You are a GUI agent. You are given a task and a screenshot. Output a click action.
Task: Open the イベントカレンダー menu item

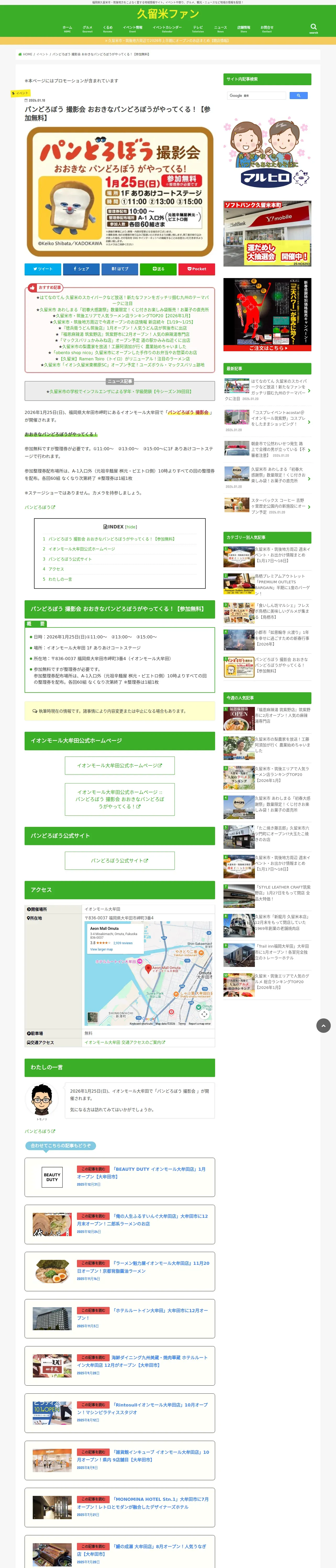coord(167,28)
